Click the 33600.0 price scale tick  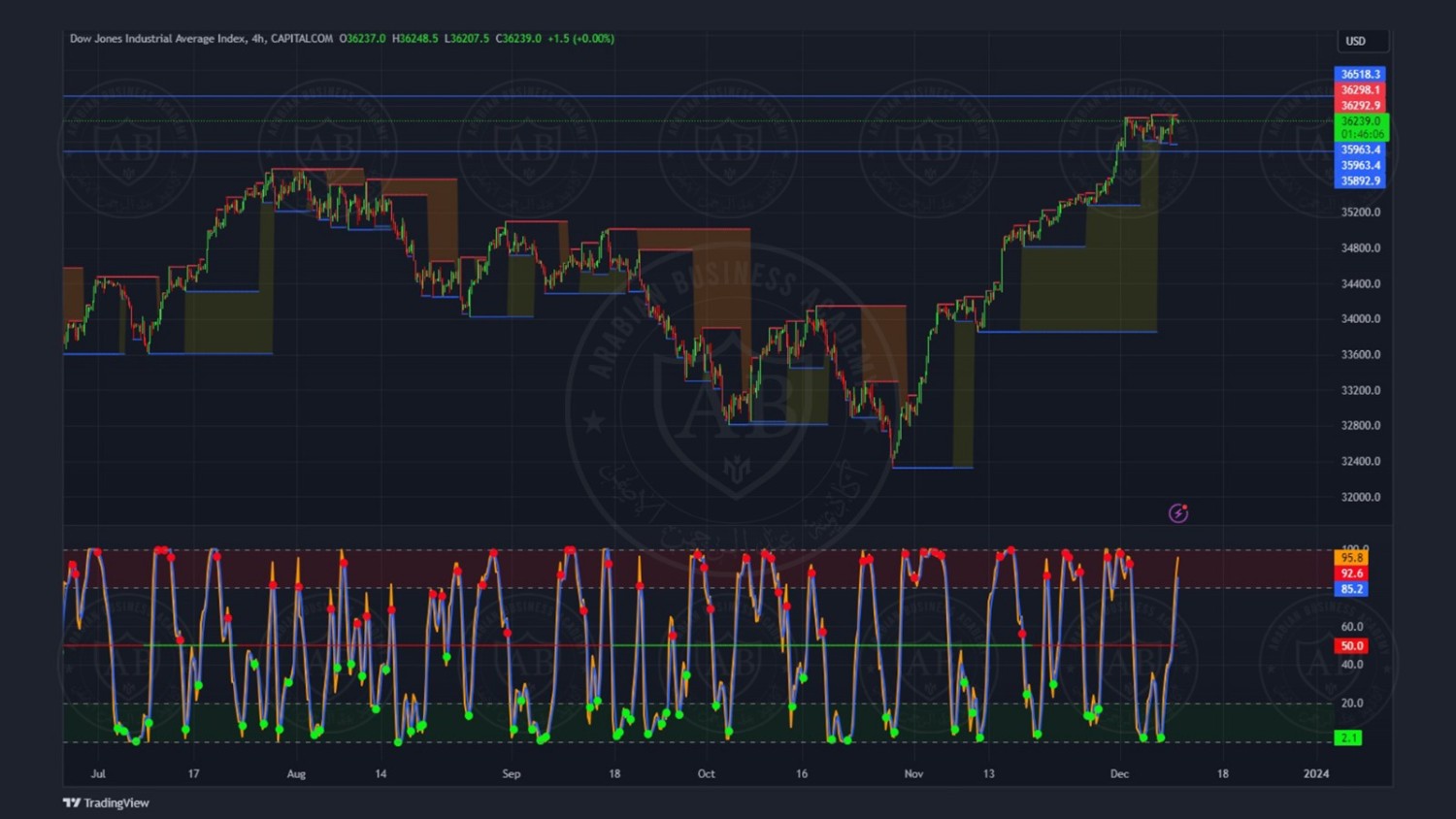[x=1361, y=354]
